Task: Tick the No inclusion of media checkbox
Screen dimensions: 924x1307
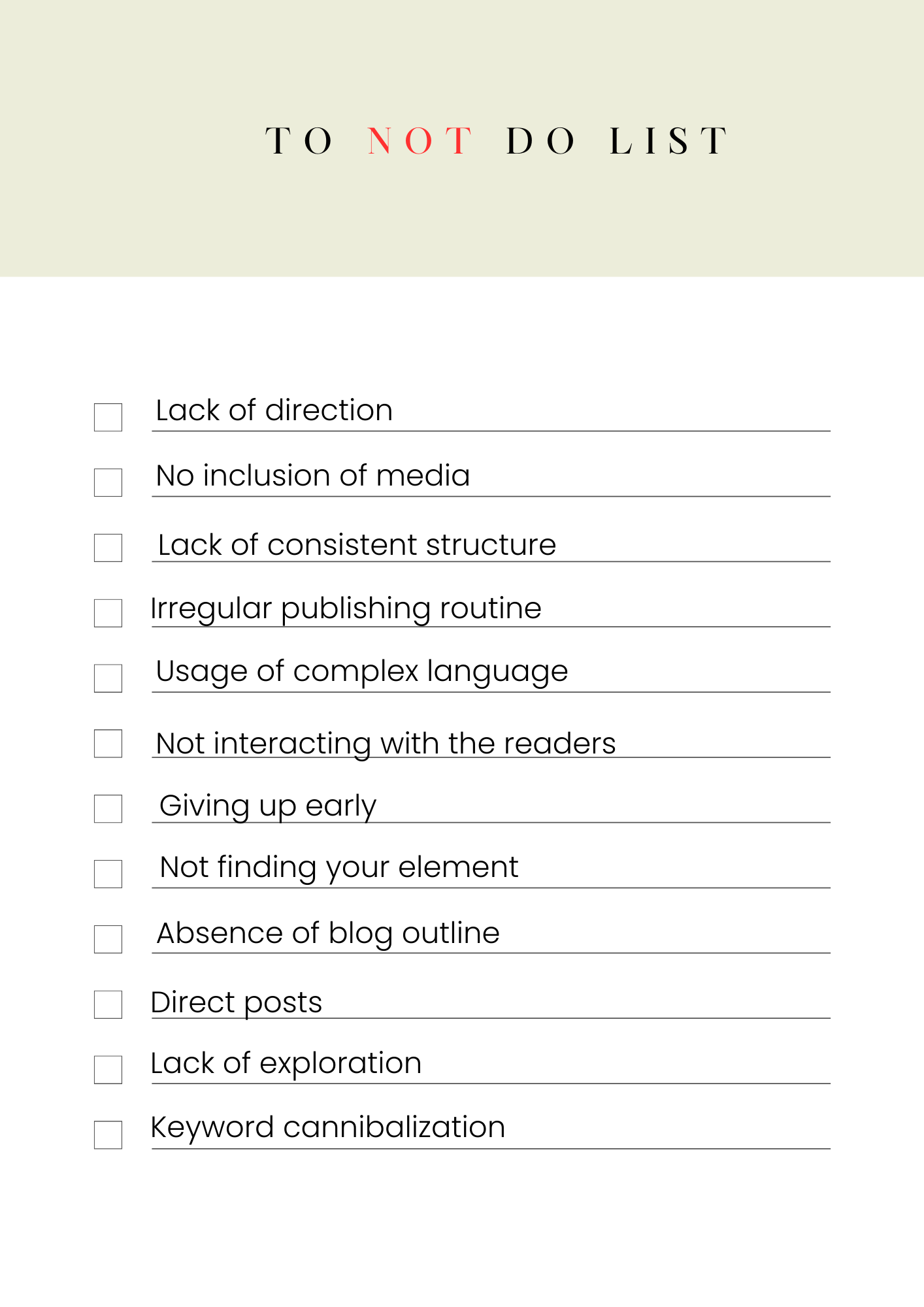Action: tap(108, 482)
